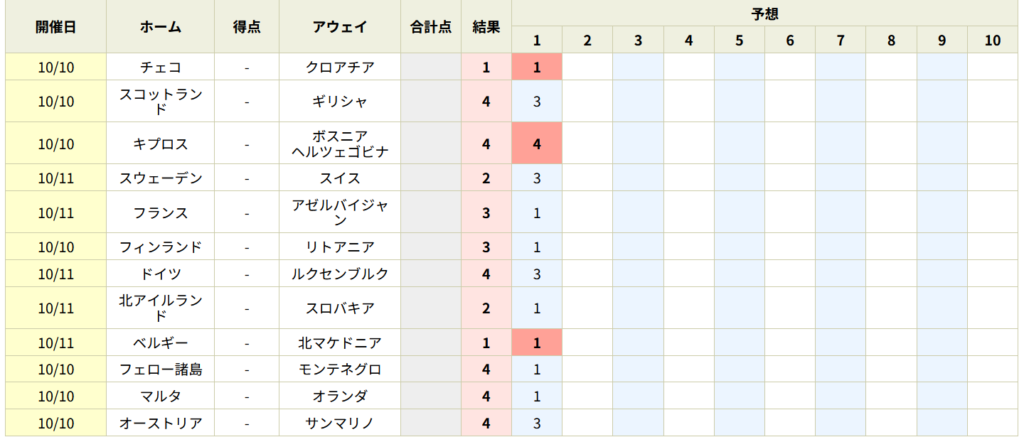Image resolution: width=1024 pixels, height=437 pixels.
Task: Click the ホーム column header
Action: 160,27
